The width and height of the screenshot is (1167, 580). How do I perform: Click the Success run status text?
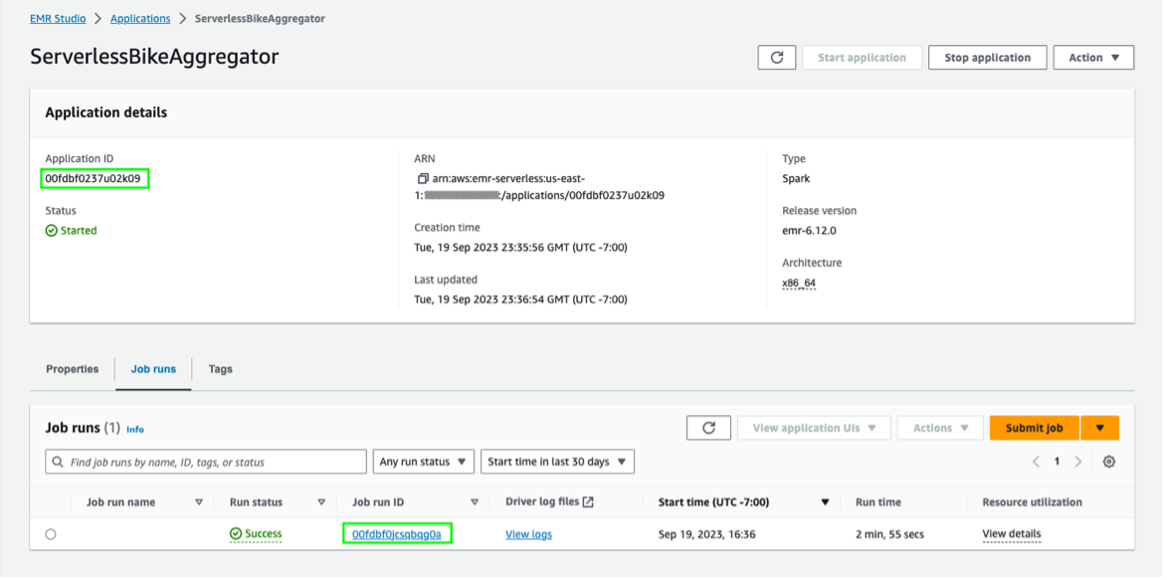point(263,534)
